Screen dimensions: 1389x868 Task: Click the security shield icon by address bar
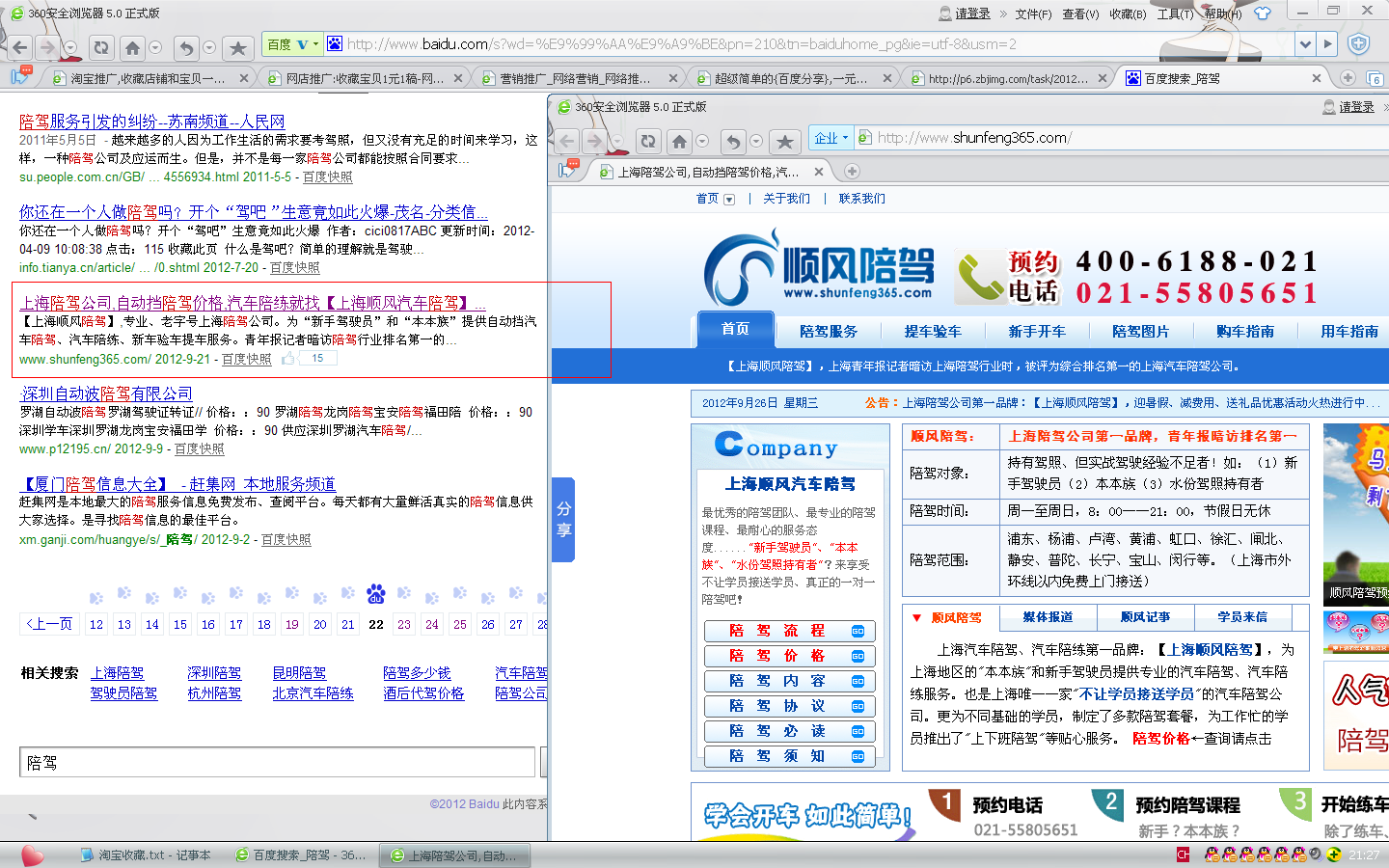pos(1359,44)
